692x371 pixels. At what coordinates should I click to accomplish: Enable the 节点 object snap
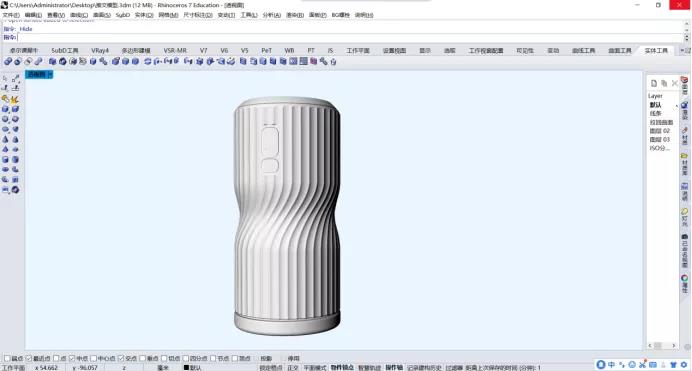pos(213,359)
